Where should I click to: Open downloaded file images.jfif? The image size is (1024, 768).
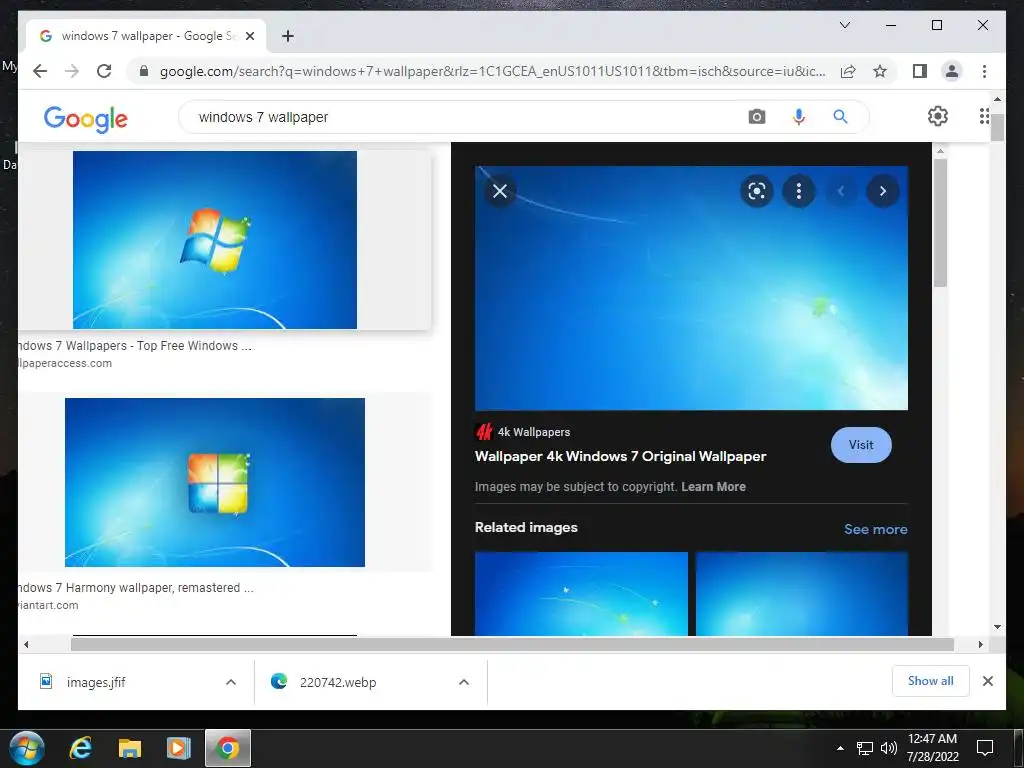click(95, 682)
